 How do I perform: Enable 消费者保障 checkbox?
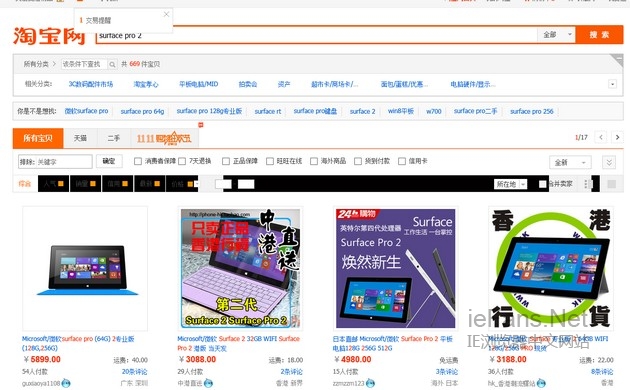tap(138, 161)
